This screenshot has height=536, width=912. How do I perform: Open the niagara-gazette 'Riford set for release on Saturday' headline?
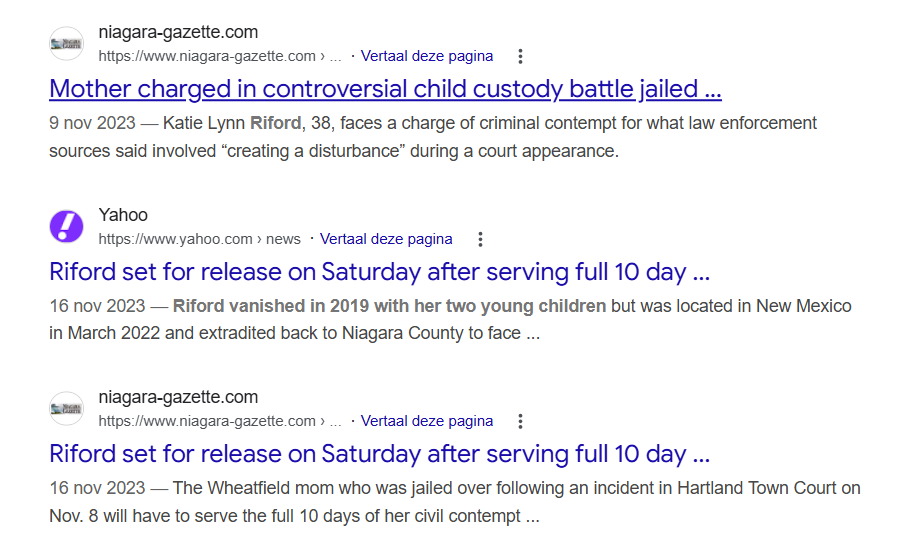pyautogui.click(x=379, y=454)
